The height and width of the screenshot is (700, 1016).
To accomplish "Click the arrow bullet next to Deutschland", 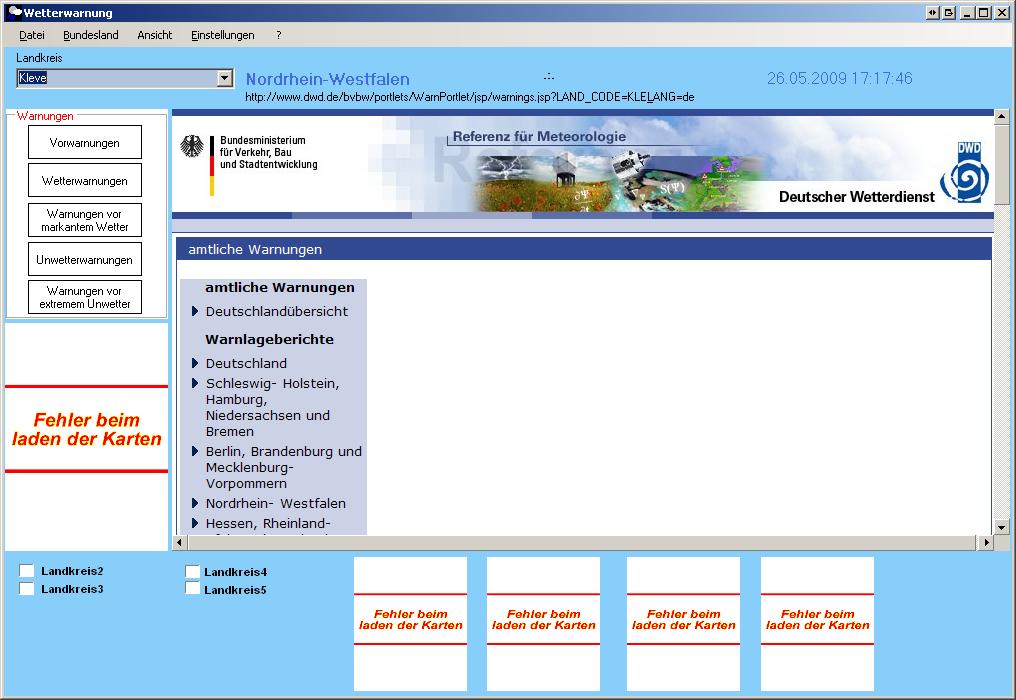I will click(x=196, y=363).
